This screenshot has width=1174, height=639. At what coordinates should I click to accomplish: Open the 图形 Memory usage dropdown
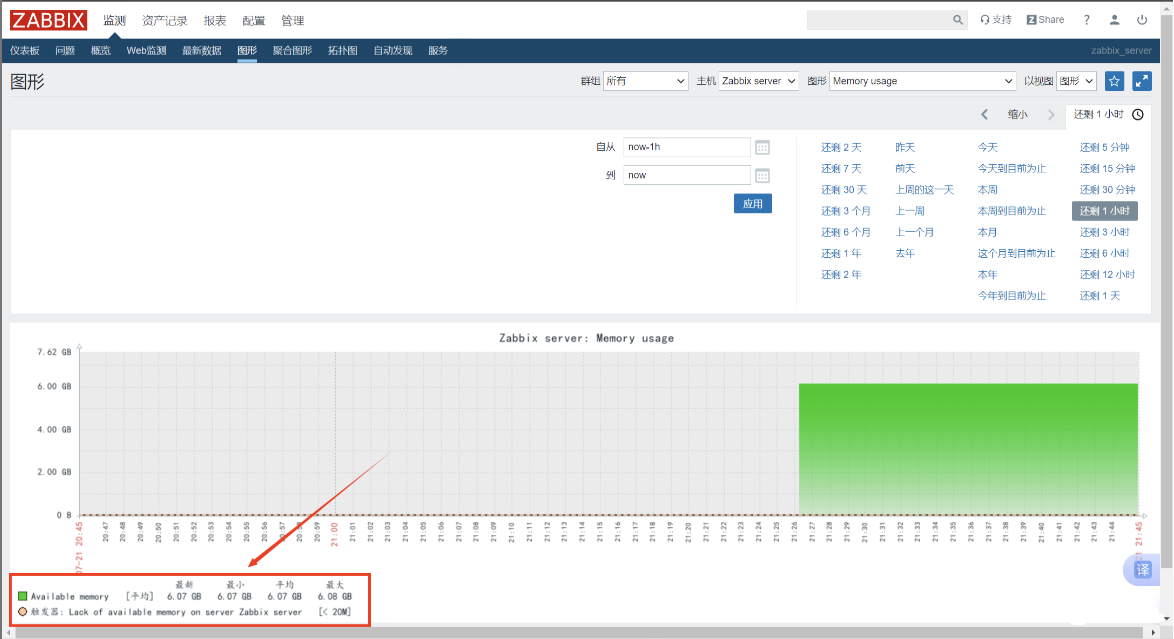tap(922, 81)
